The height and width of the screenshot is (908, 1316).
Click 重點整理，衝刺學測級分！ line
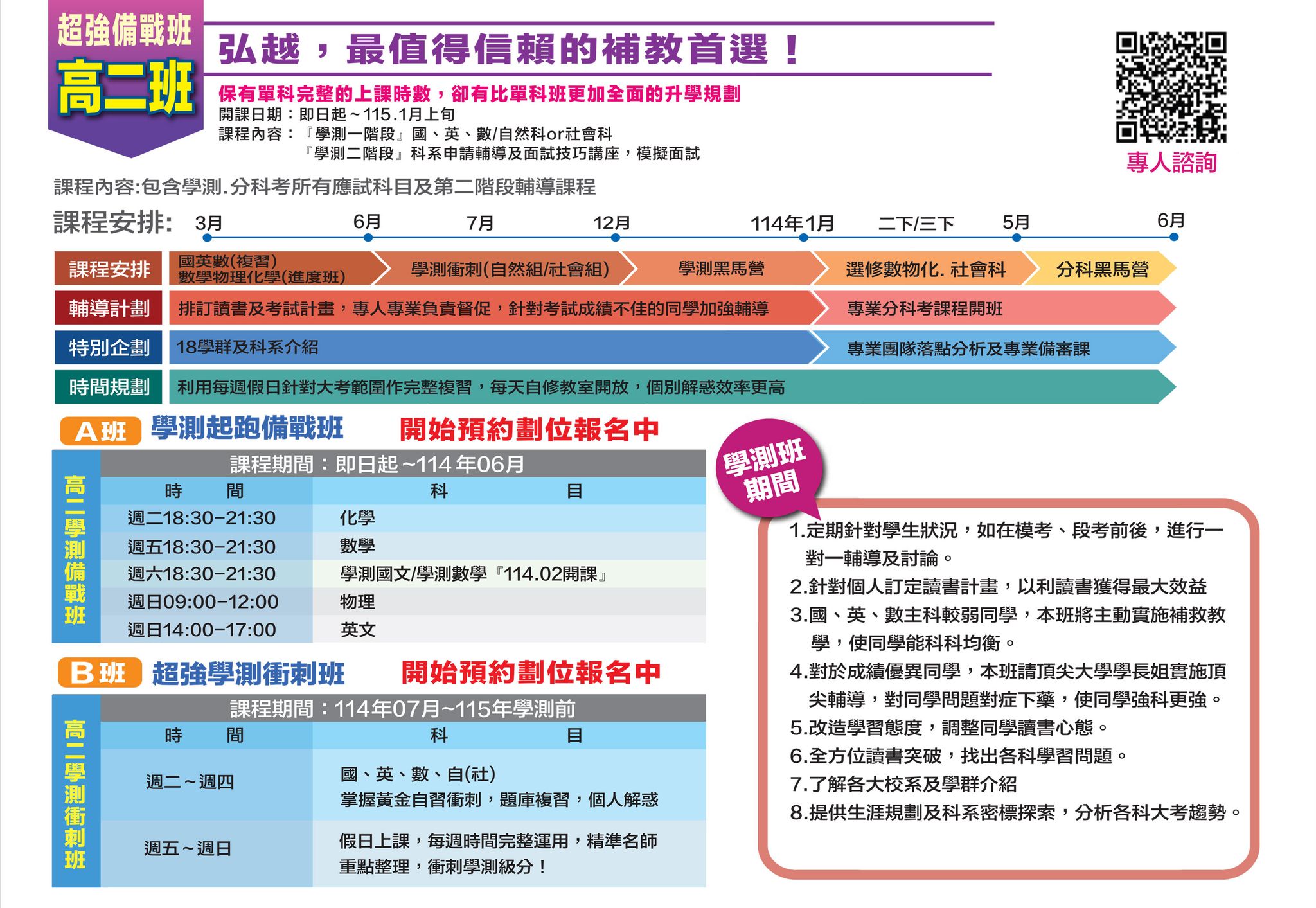pyautogui.click(x=443, y=867)
